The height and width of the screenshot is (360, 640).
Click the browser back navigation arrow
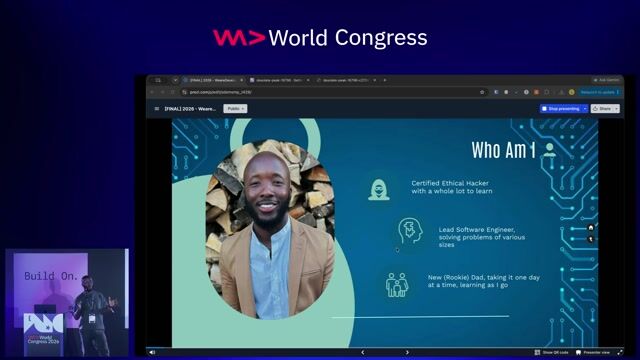pyautogui.click(x=152, y=92)
